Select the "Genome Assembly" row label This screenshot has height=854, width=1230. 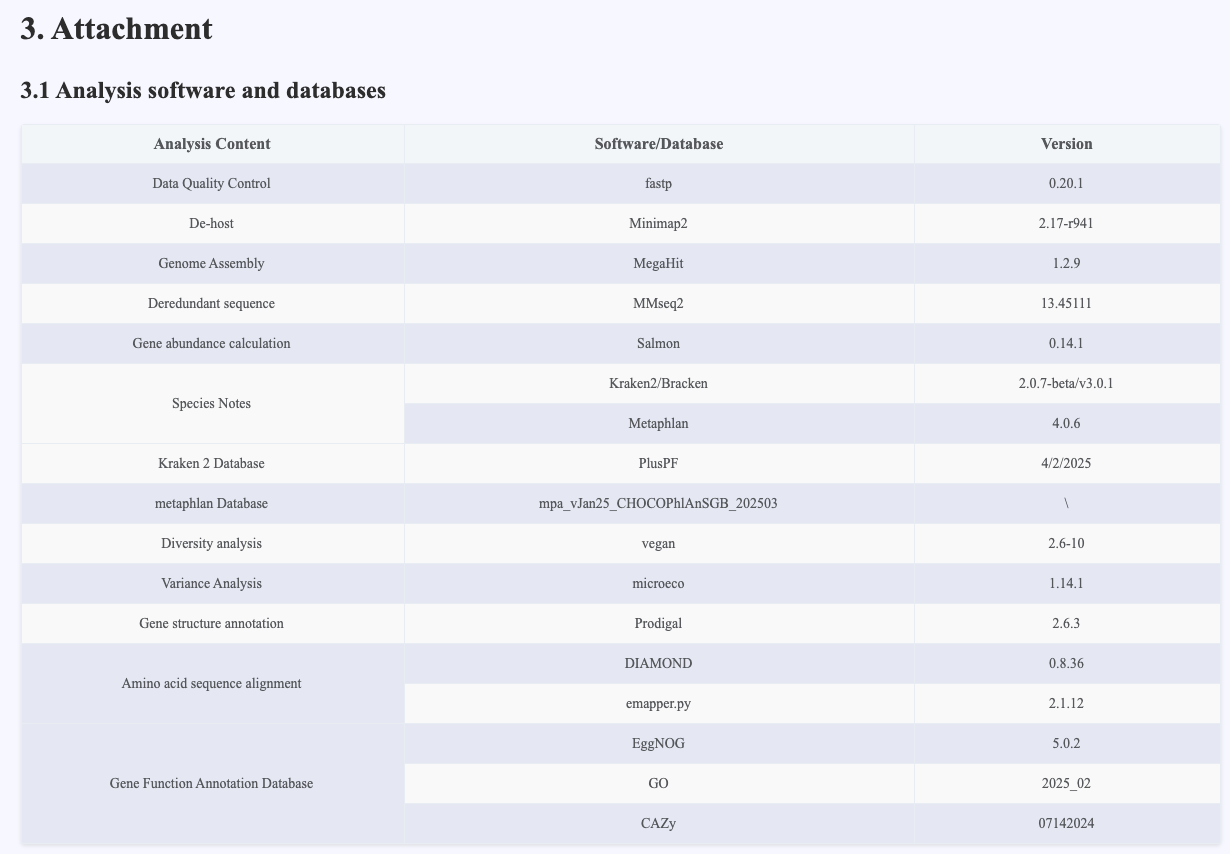[212, 264]
